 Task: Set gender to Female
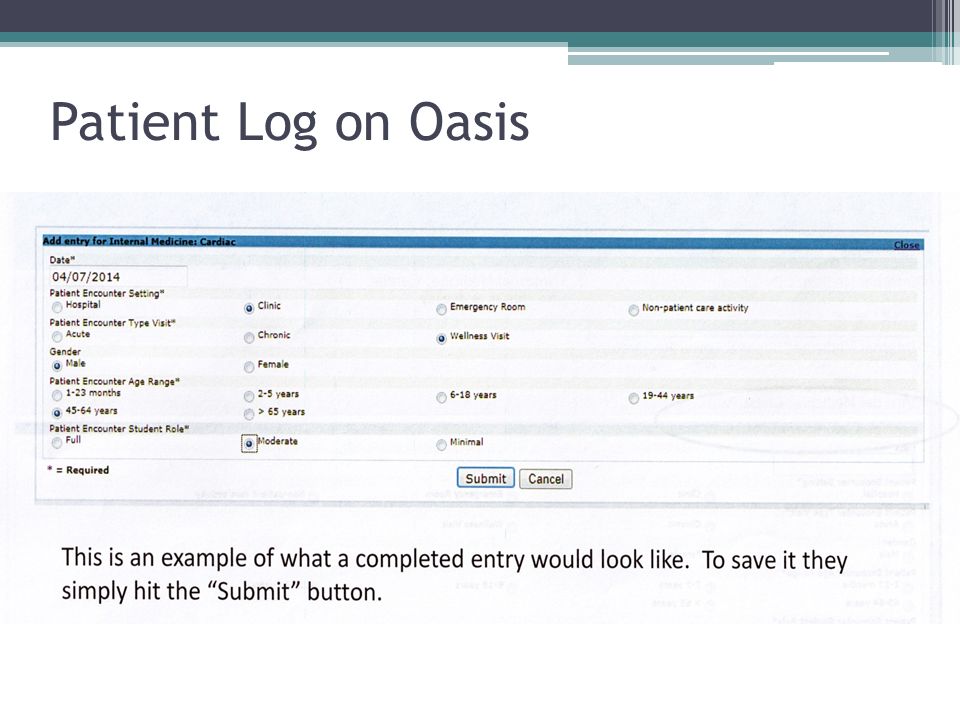(x=249, y=367)
